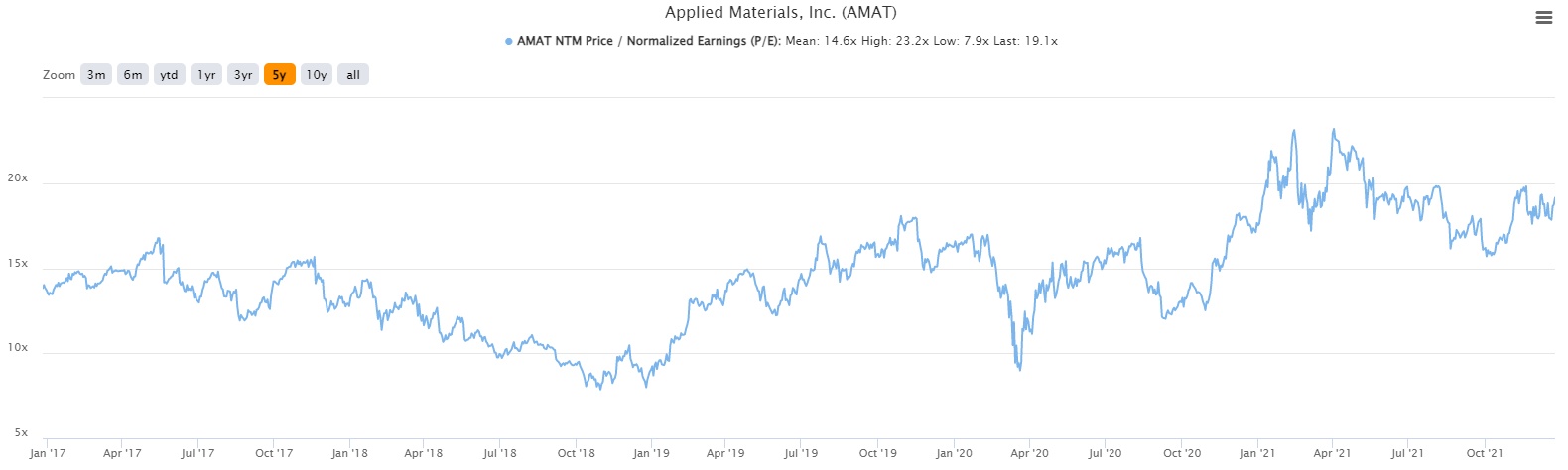This screenshot has height=470, width=1568.
Task: Click the Zoom label beside range buttons
Action: [59, 75]
